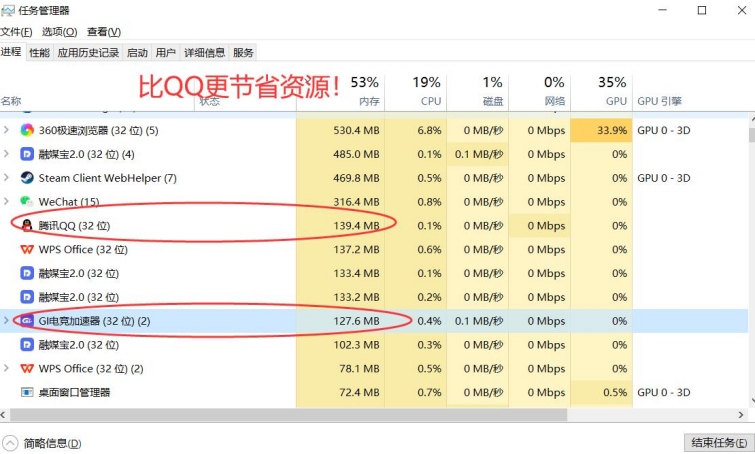
Task: Sort by 网络 column header
Action: tap(539, 91)
